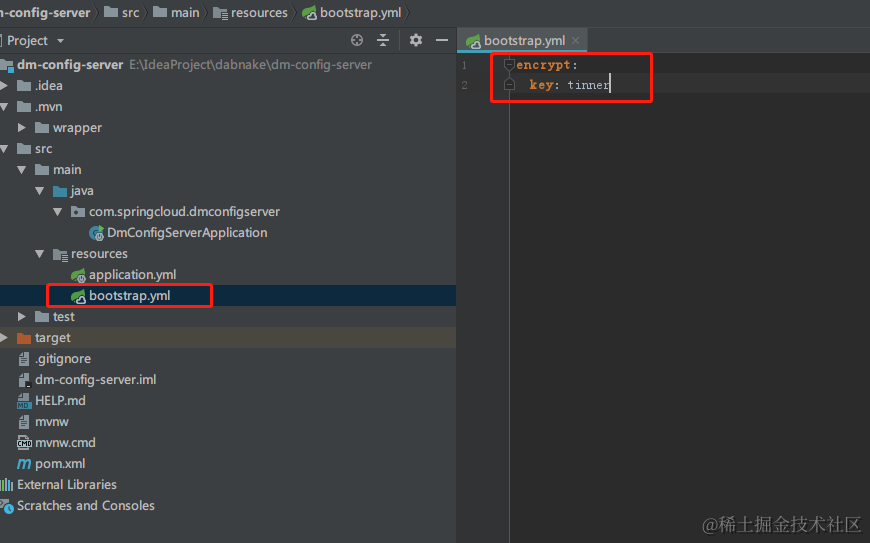This screenshot has height=543, width=870.
Task: Fold the encrypt block in editor gutter
Action: 509,65
